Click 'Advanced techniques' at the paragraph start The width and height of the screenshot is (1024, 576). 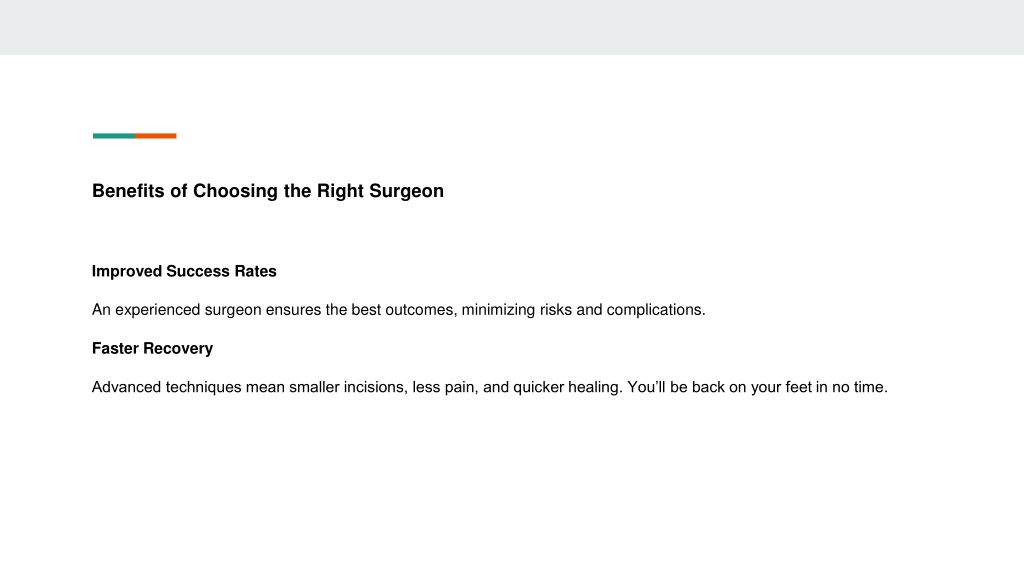(167, 387)
